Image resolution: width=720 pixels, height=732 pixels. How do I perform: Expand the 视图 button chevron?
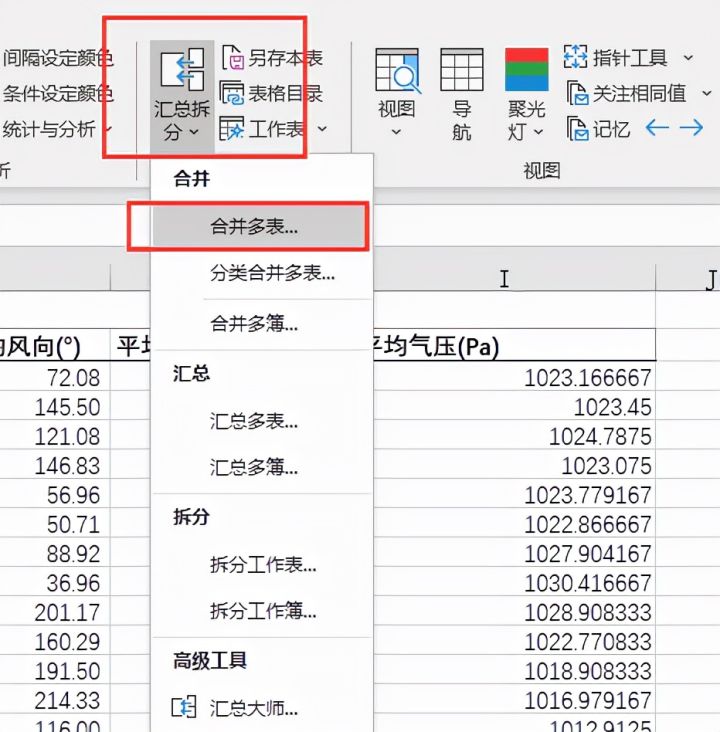396,132
